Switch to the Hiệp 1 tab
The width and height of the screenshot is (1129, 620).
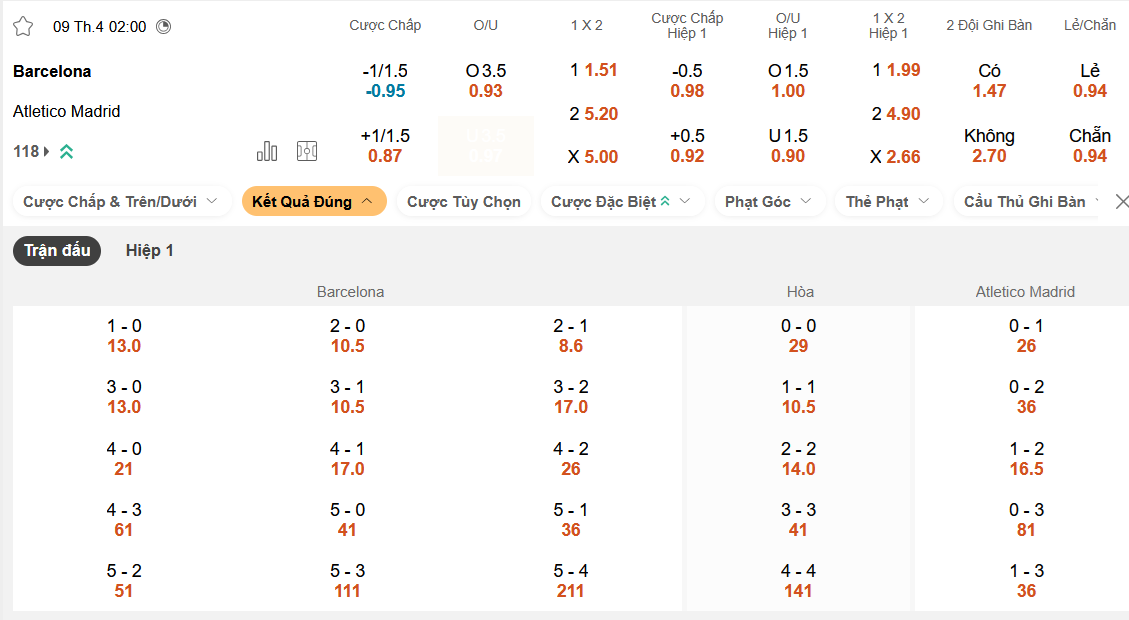(150, 250)
